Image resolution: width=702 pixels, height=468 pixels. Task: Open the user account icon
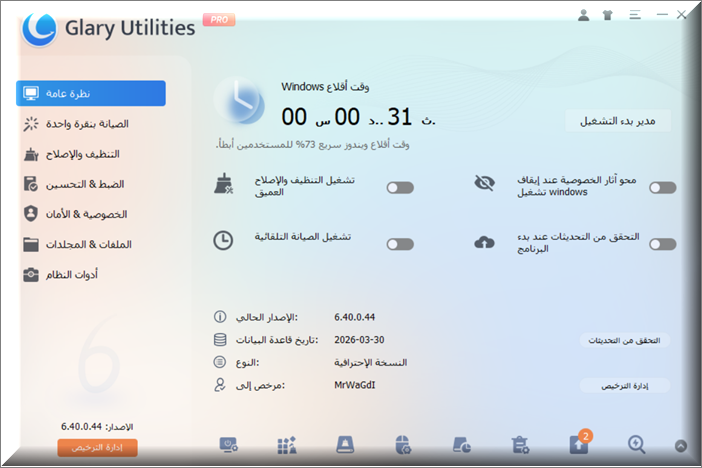[583, 15]
